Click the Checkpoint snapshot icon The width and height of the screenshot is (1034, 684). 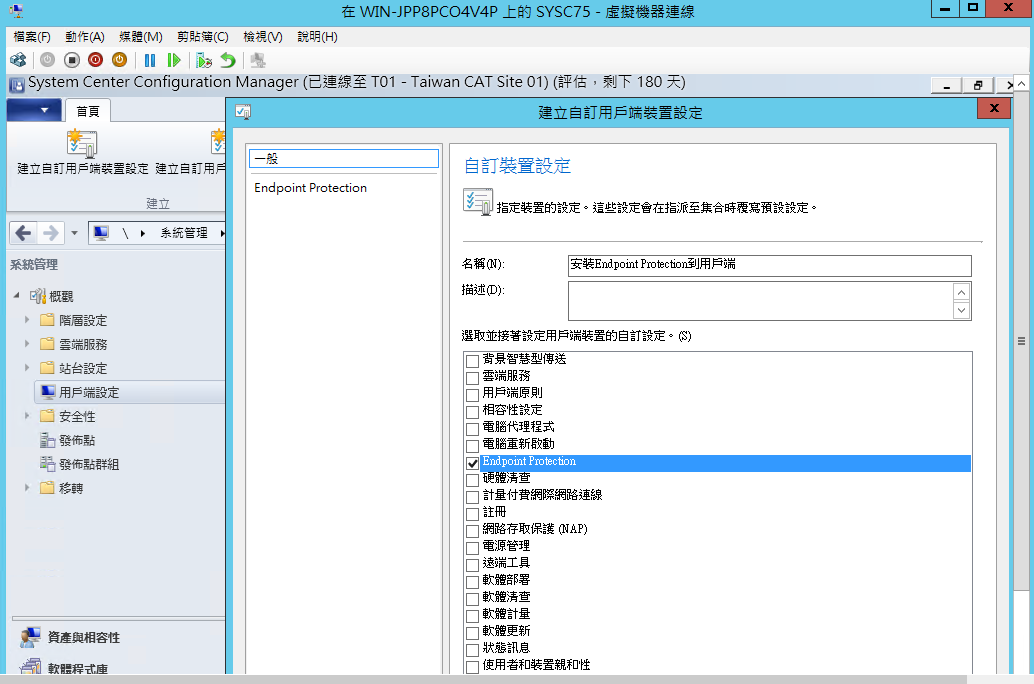tap(204, 61)
